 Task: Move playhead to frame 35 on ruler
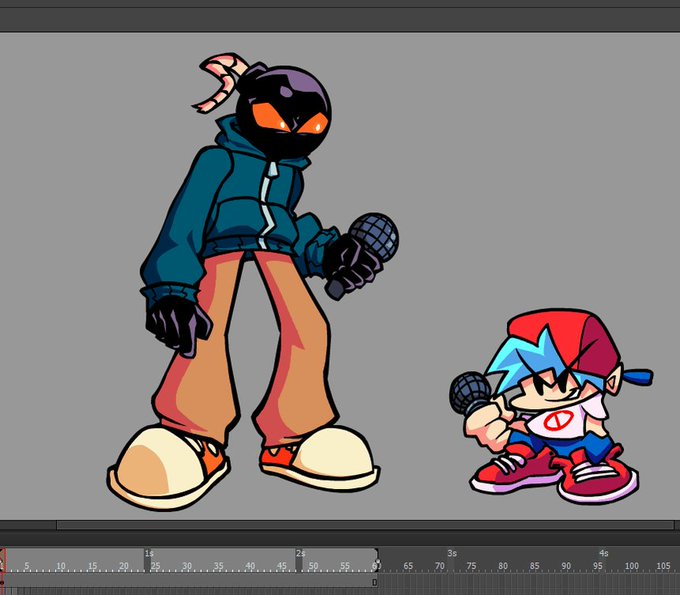(x=219, y=566)
